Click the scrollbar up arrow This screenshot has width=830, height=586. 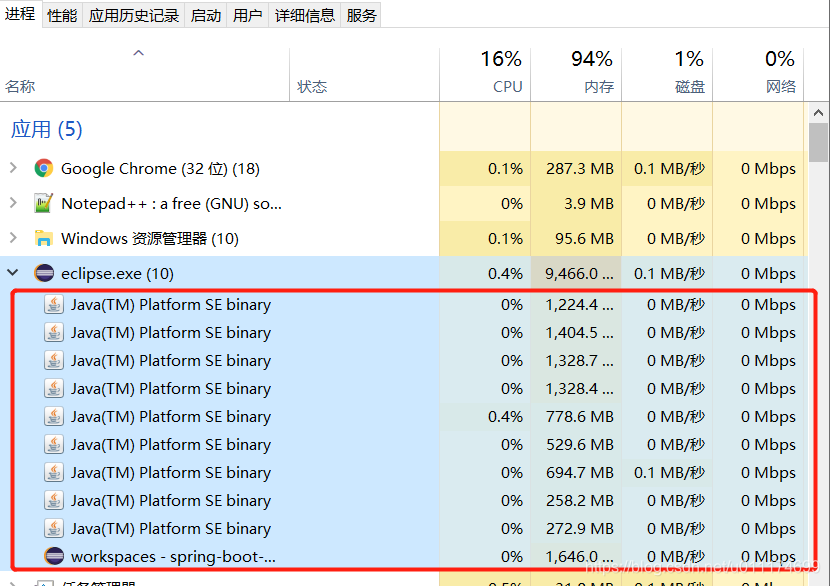818,113
